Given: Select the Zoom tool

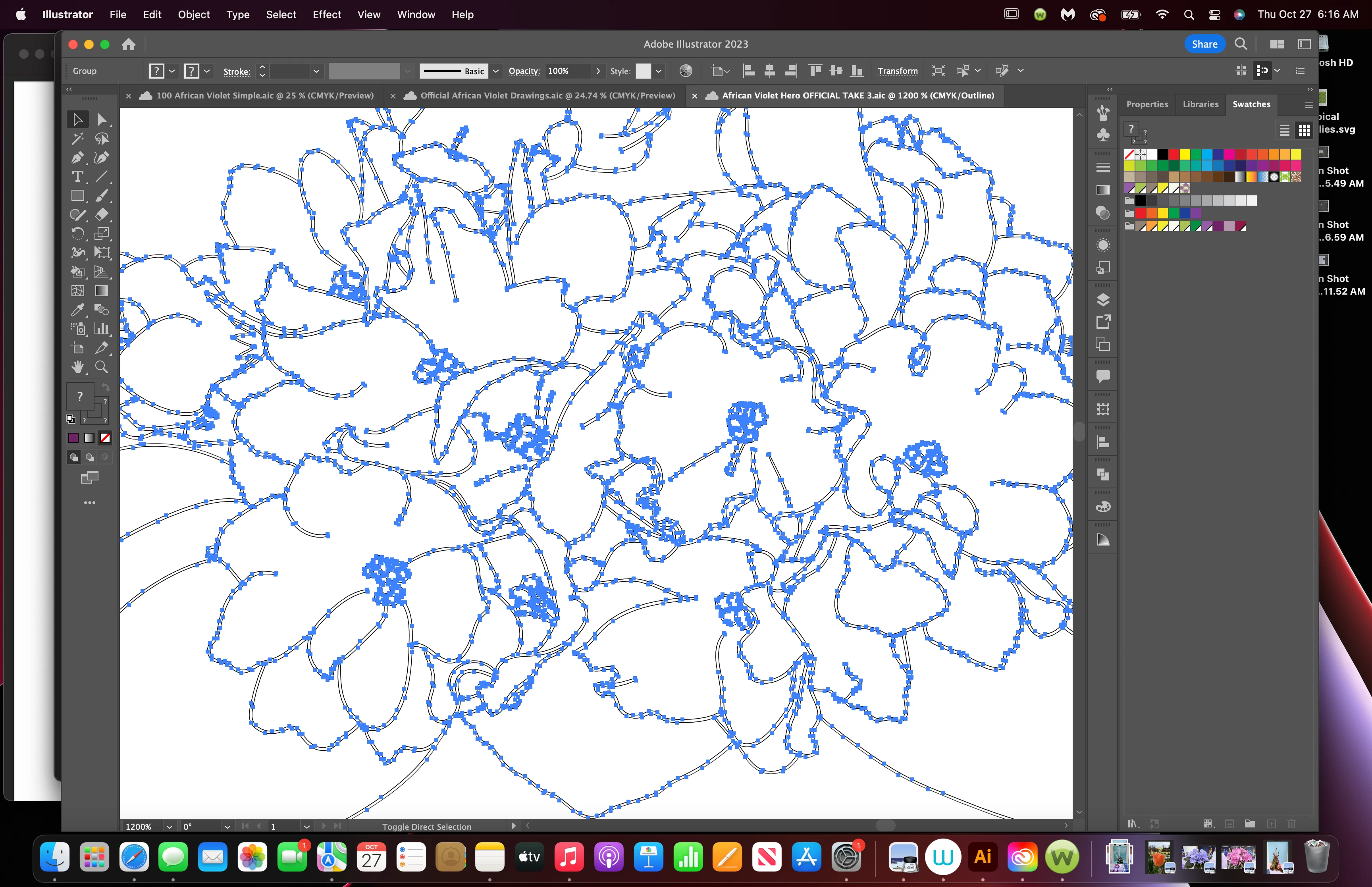Looking at the screenshot, I should (101, 367).
